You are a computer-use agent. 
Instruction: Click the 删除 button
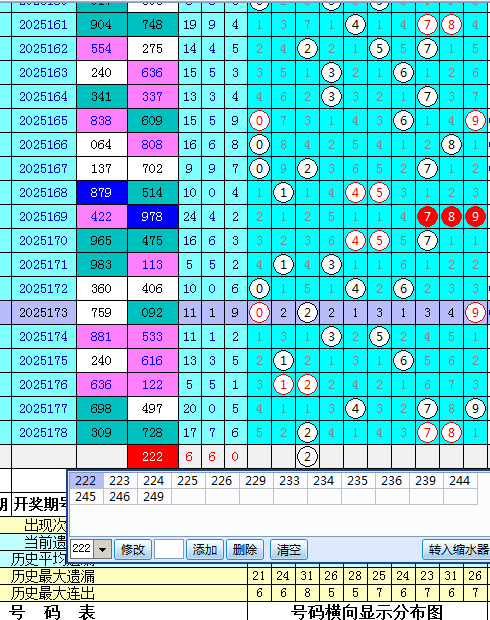245,550
